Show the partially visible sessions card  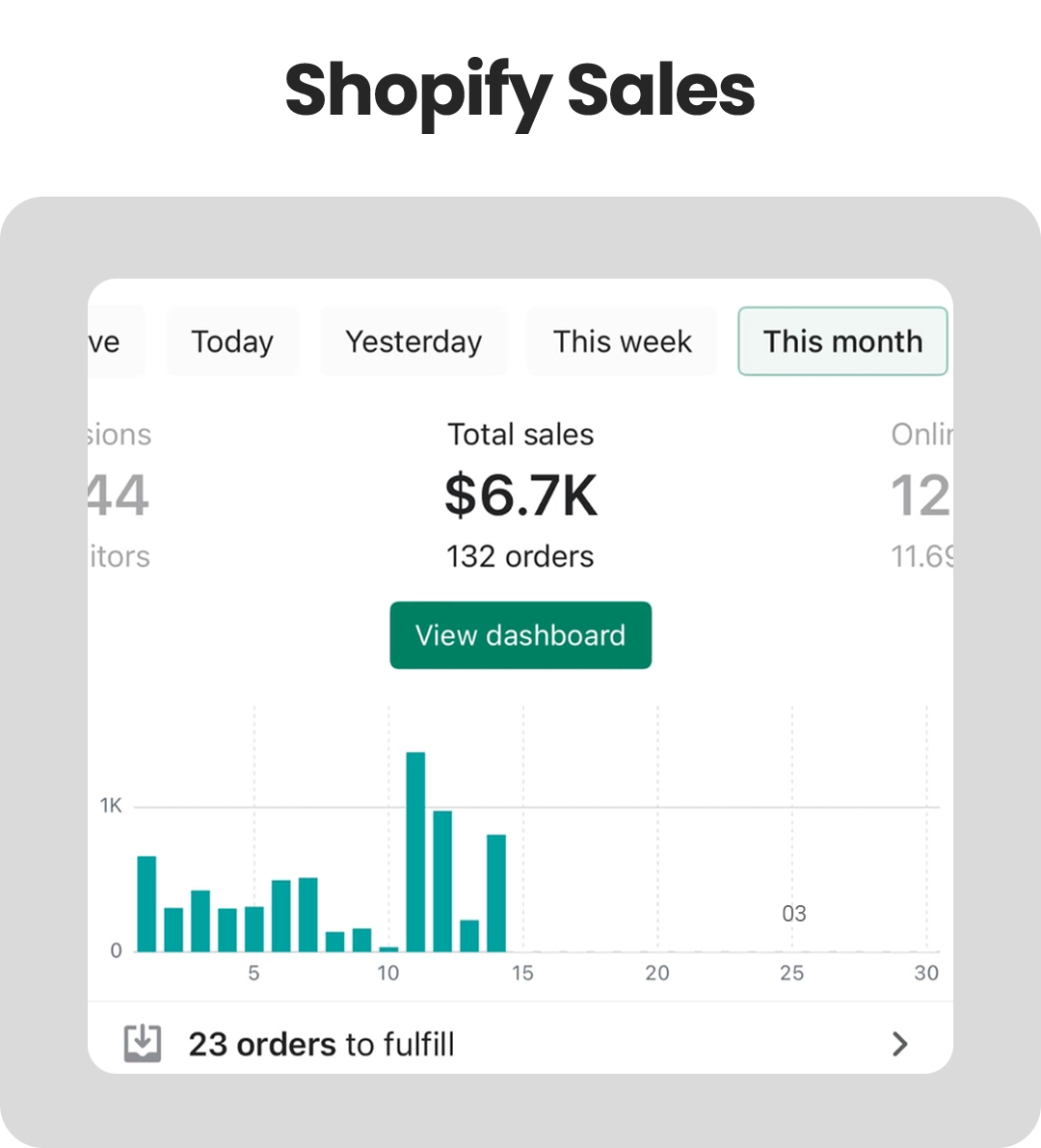point(119,495)
